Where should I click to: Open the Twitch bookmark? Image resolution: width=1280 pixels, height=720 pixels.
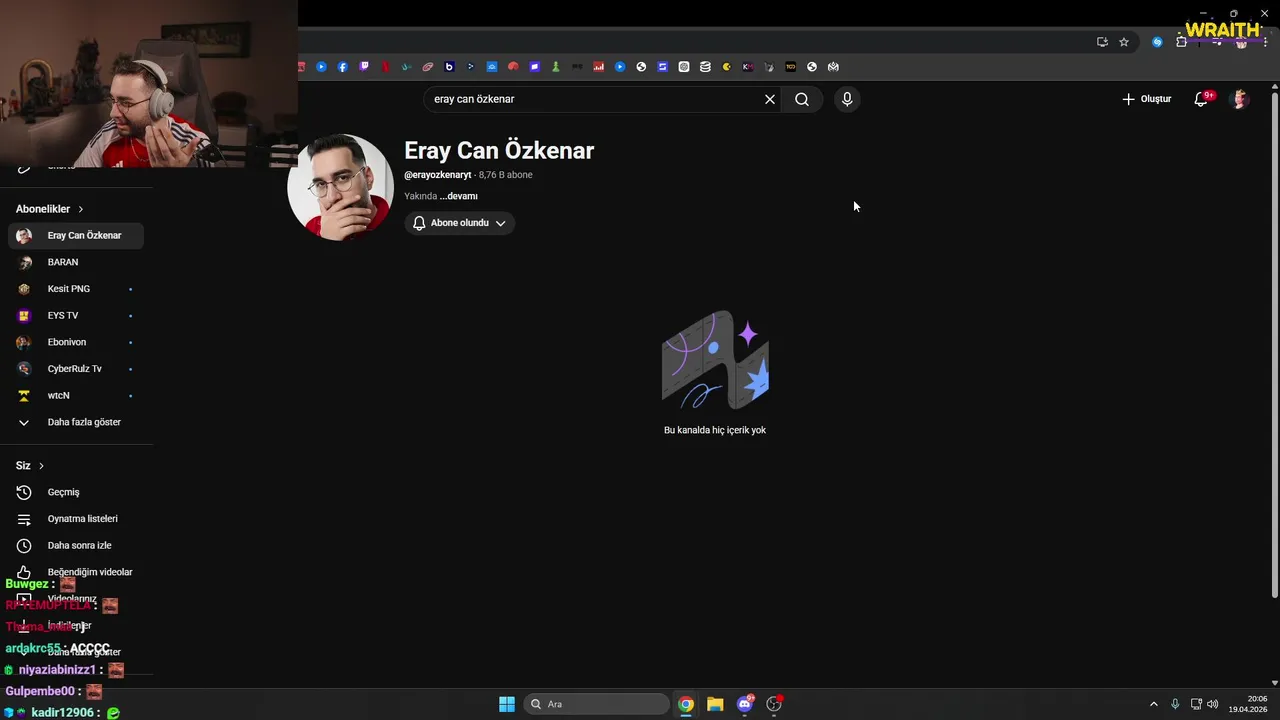coord(364,67)
